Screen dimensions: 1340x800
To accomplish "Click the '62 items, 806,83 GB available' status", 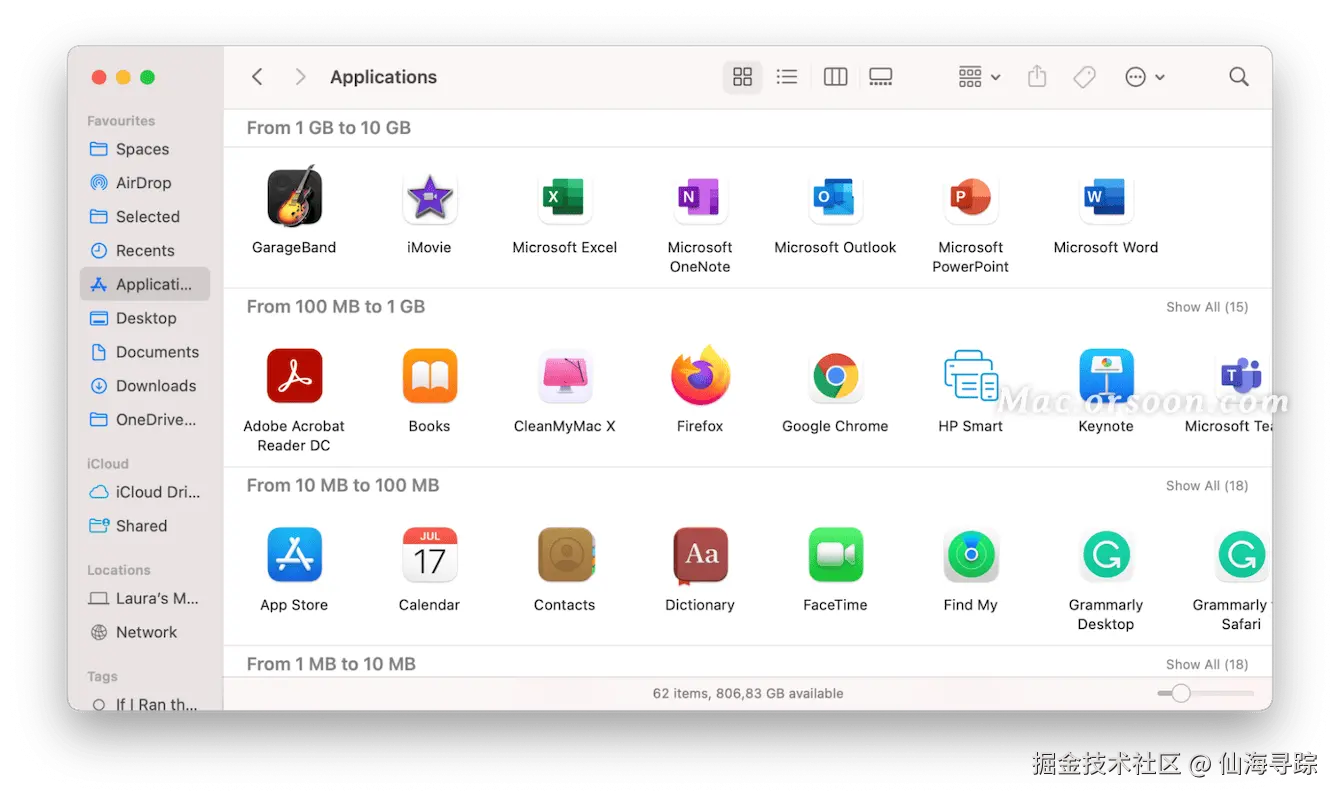I will (x=747, y=693).
